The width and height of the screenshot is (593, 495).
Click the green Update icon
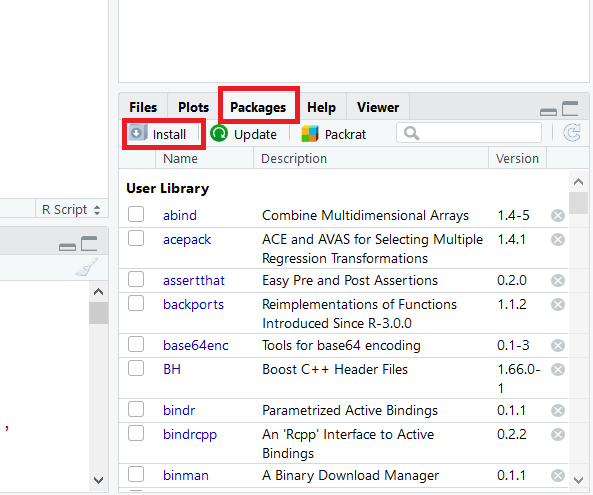tap(219, 133)
